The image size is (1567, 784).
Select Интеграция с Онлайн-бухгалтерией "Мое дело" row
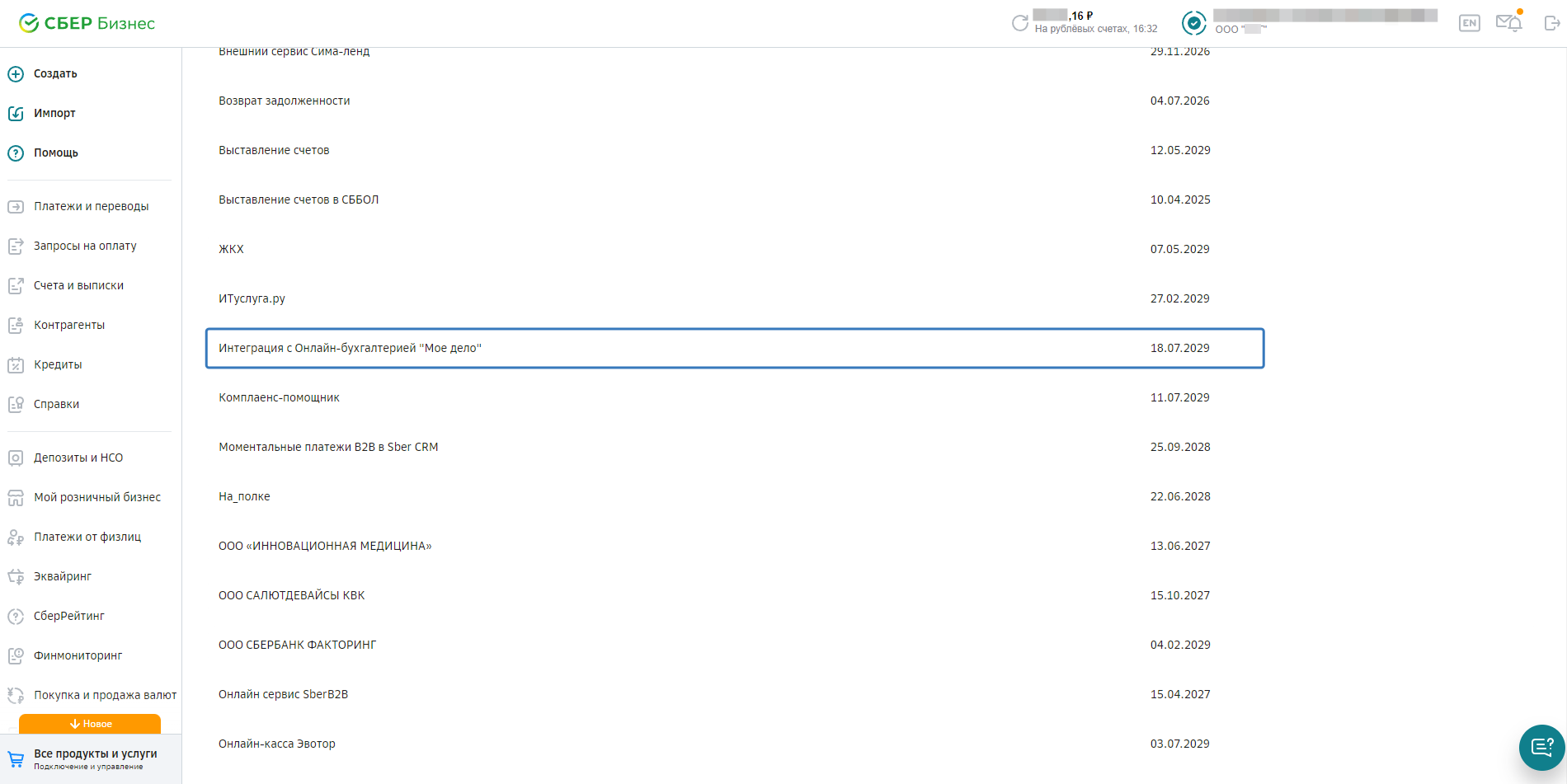pos(734,348)
